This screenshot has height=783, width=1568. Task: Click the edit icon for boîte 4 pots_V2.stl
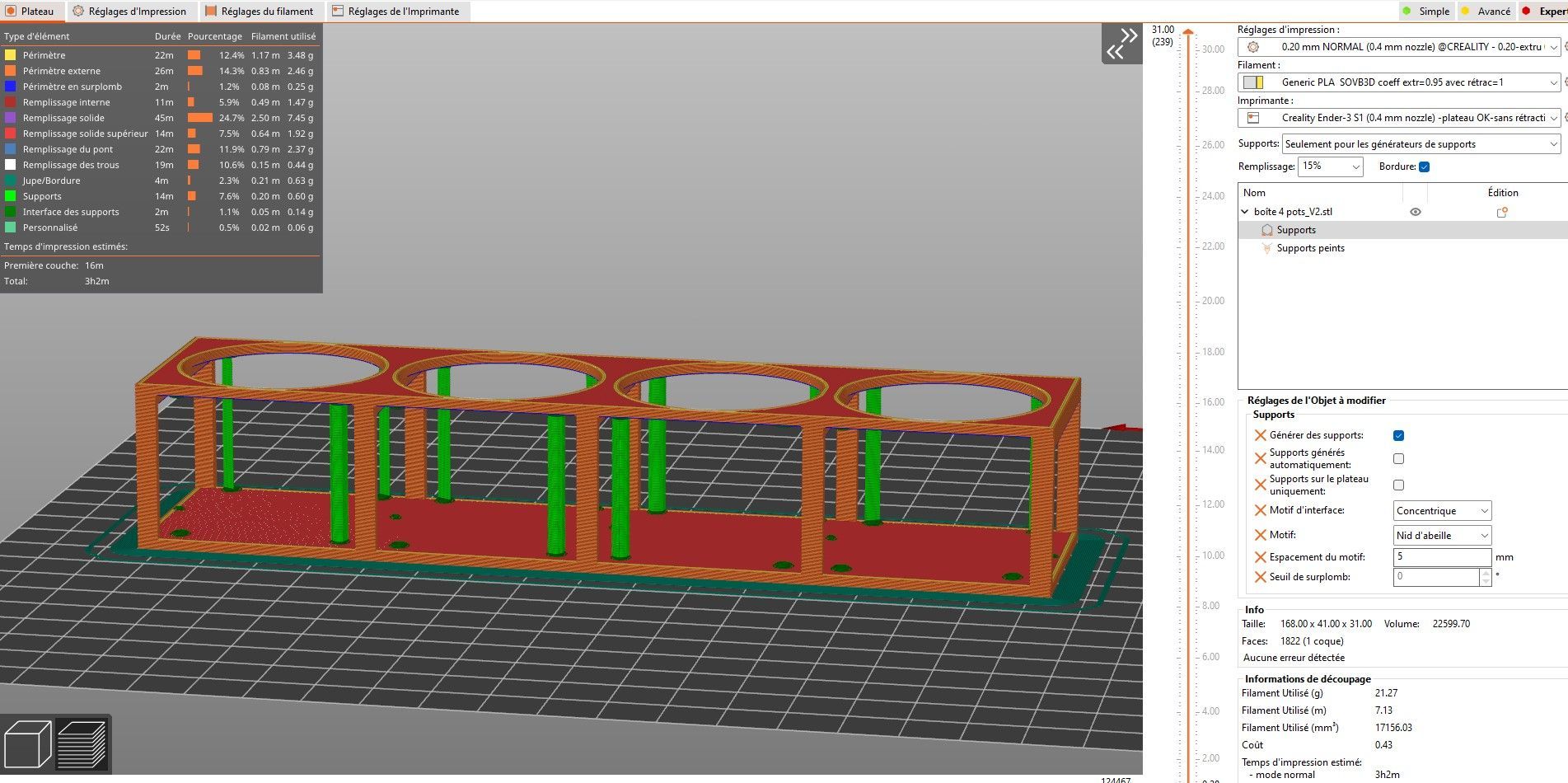click(1502, 212)
